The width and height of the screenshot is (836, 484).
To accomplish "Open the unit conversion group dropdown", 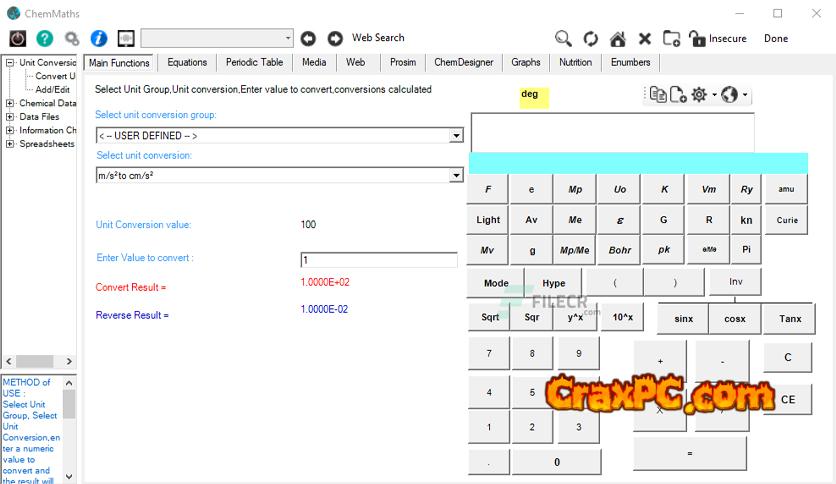I will [x=457, y=136].
